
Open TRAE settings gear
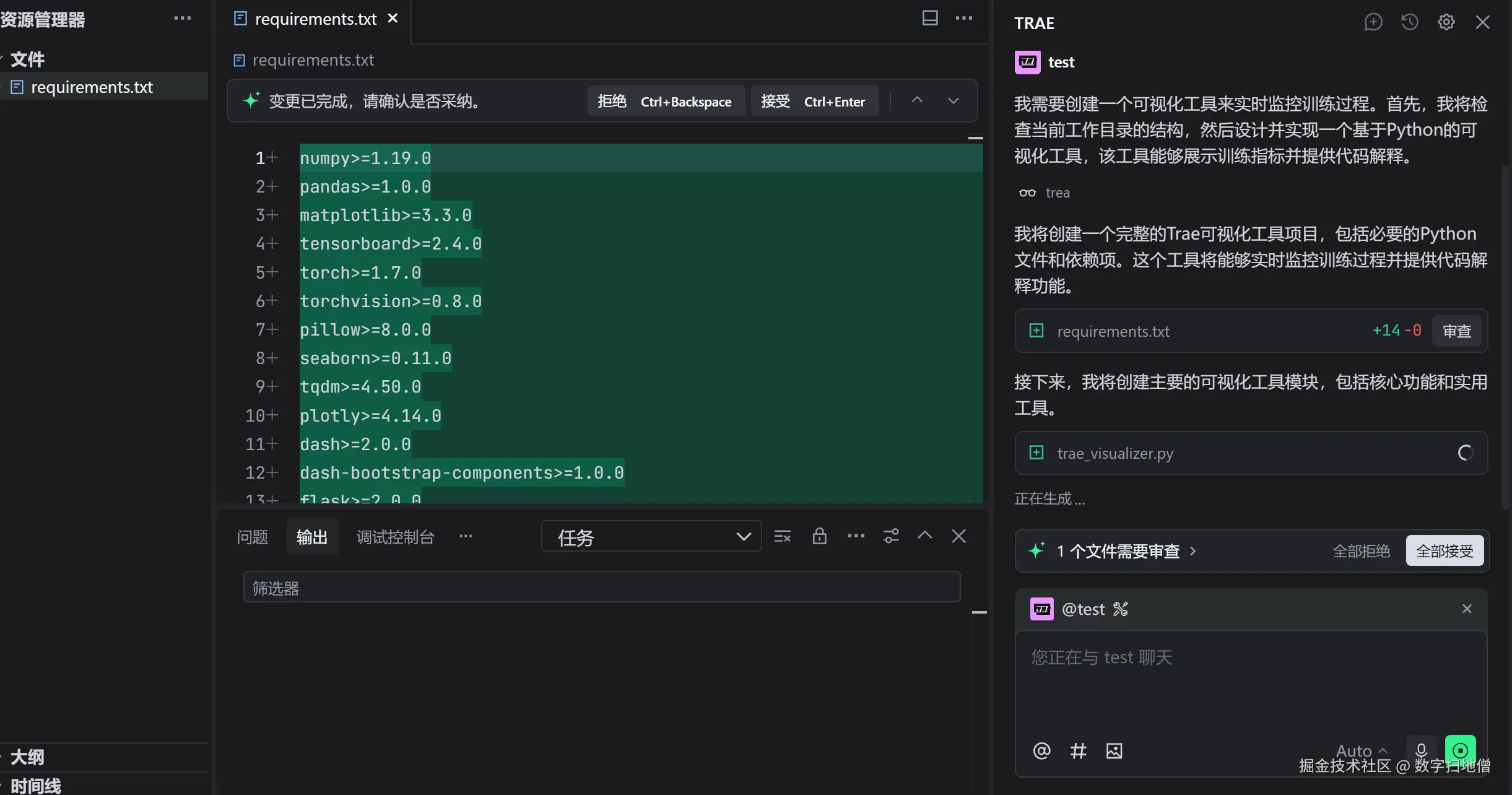(x=1446, y=22)
